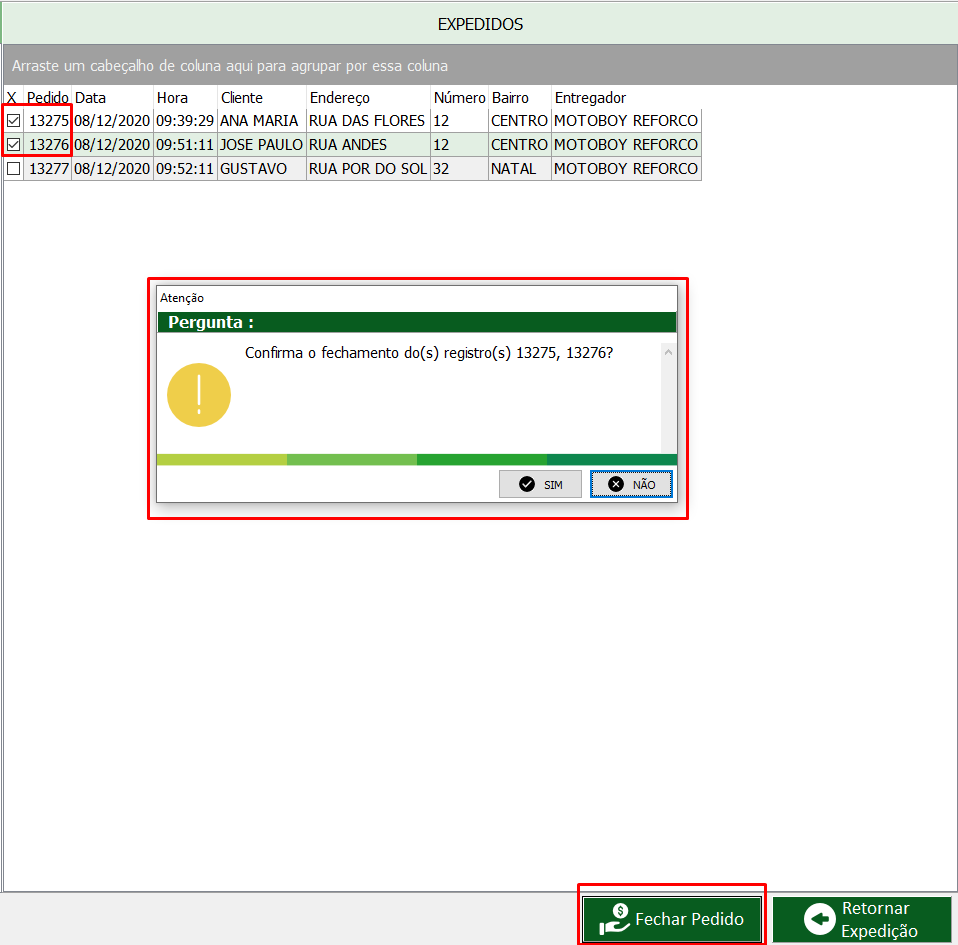Click the Fechar Pedido button
The height and width of the screenshot is (945, 958).
point(671,919)
